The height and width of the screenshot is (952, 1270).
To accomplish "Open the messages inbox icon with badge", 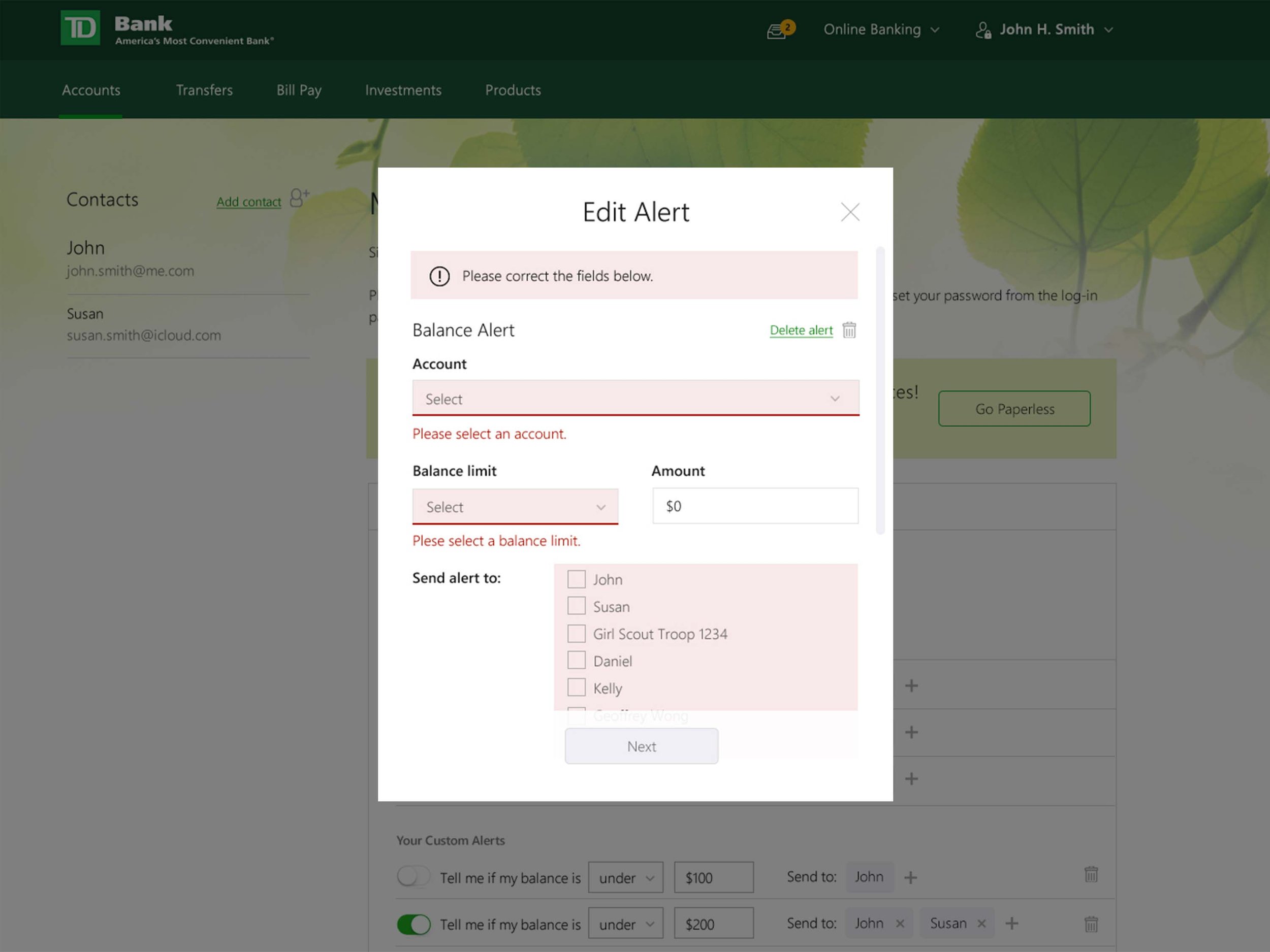I will pyautogui.click(x=780, y=30).
